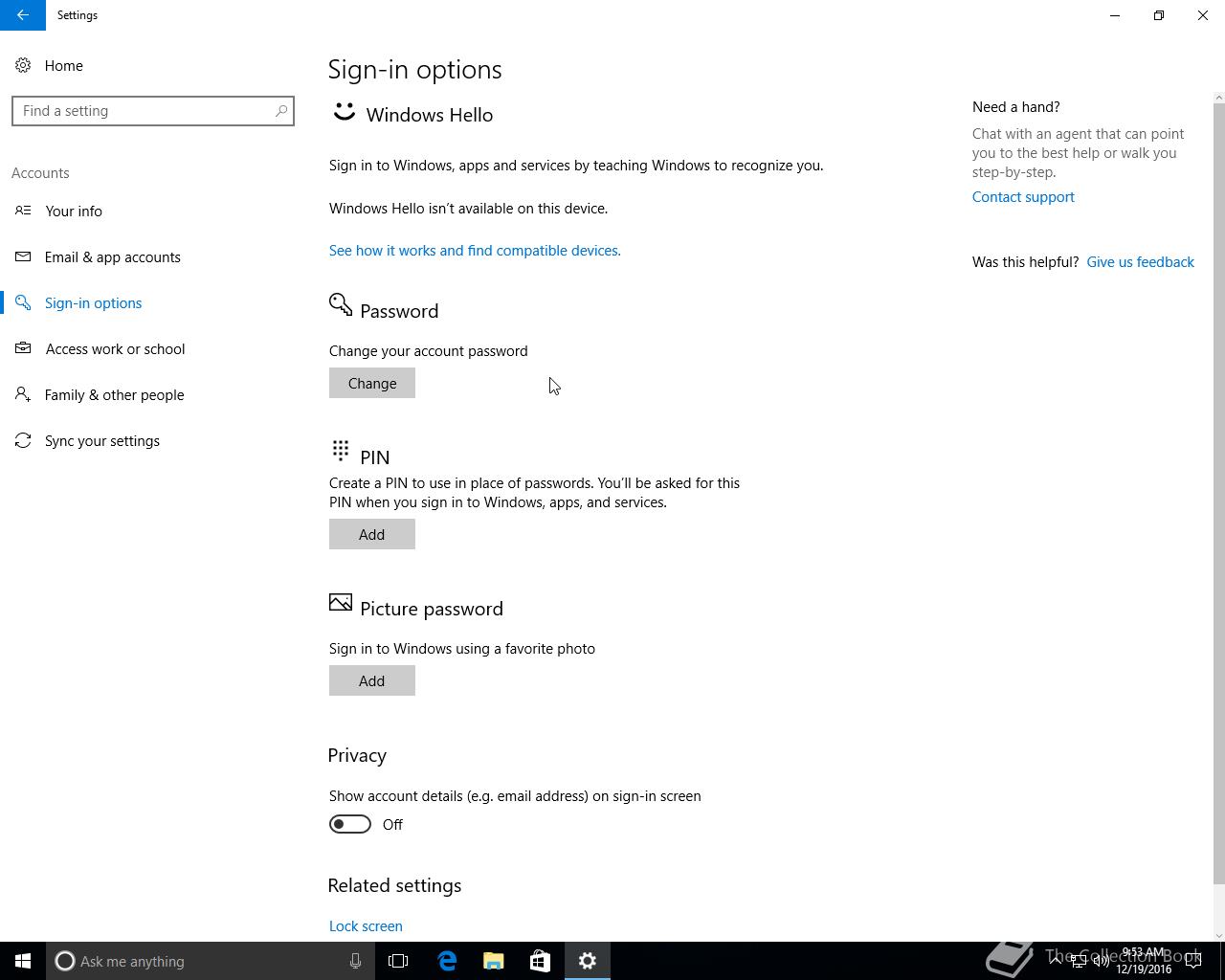This screenshot has width=1225, height=980.
Task: Open Family & other people page
Action: (115, 394)
